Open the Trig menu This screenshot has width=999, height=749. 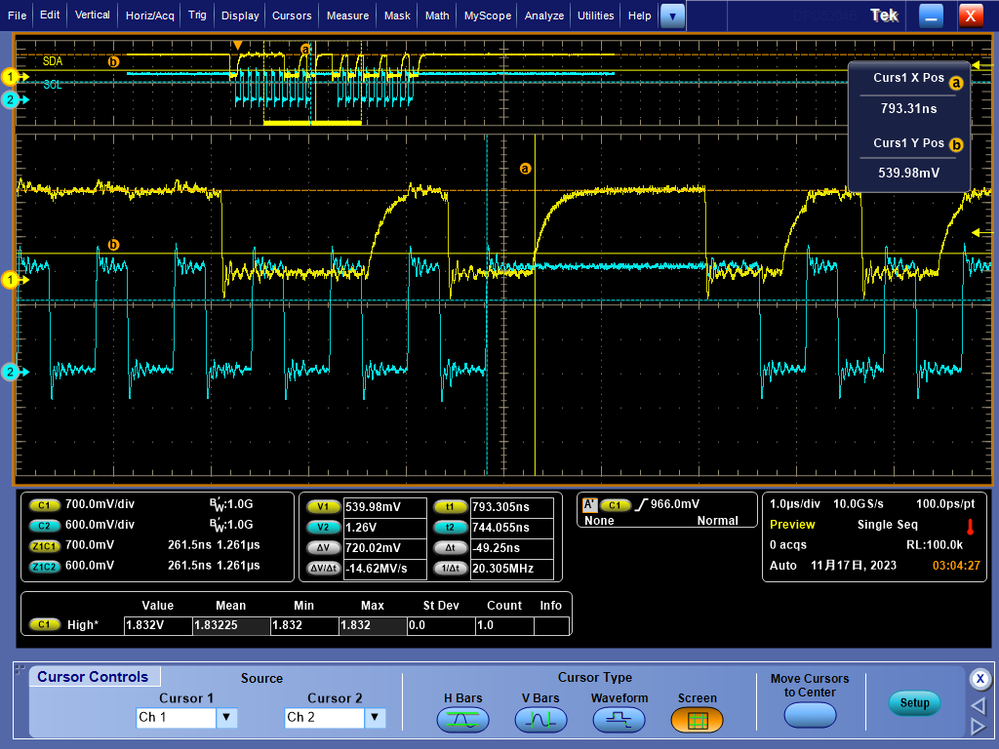[x=197, y=15]
